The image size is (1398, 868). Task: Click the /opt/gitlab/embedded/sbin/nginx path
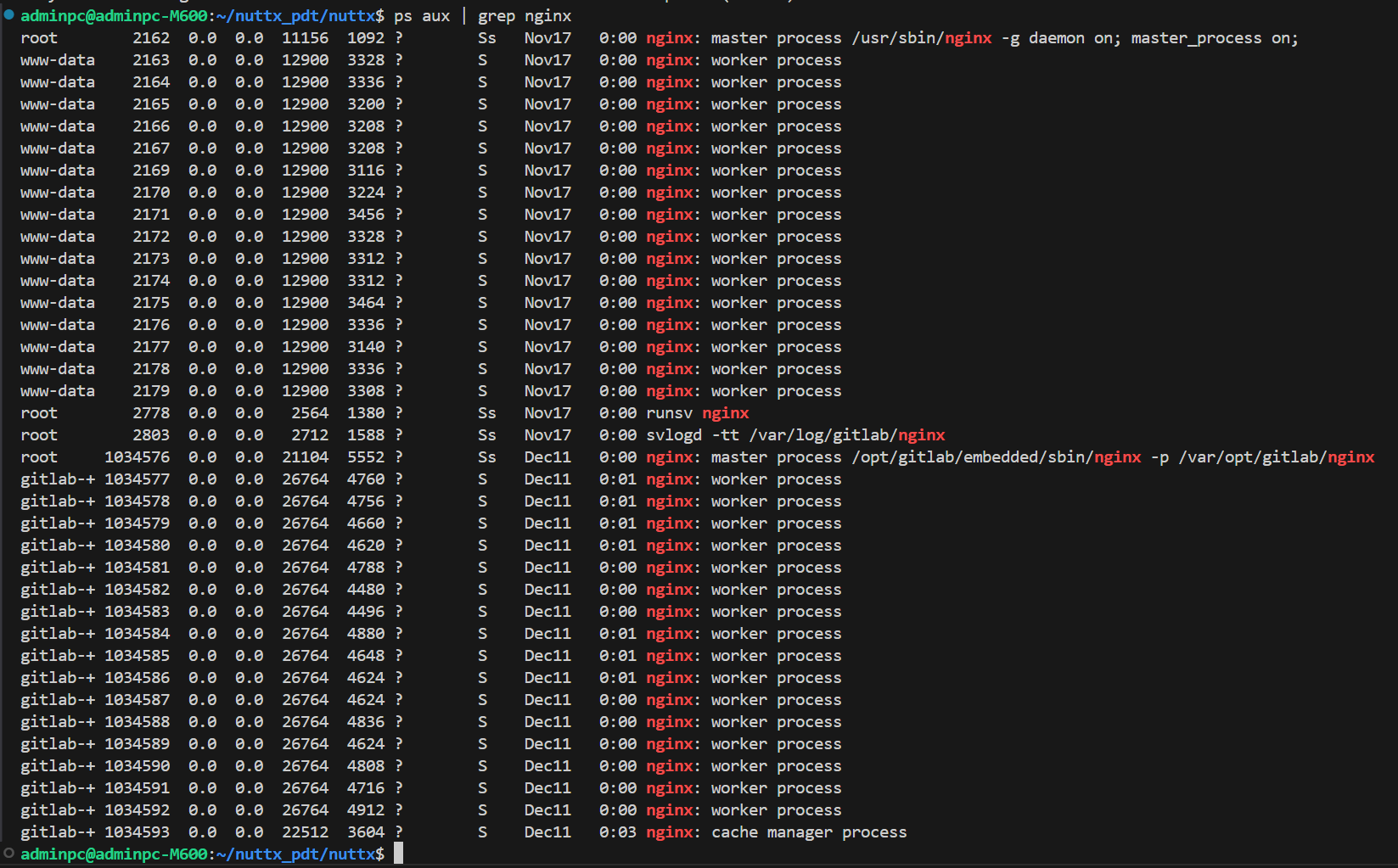pos(997,457)
